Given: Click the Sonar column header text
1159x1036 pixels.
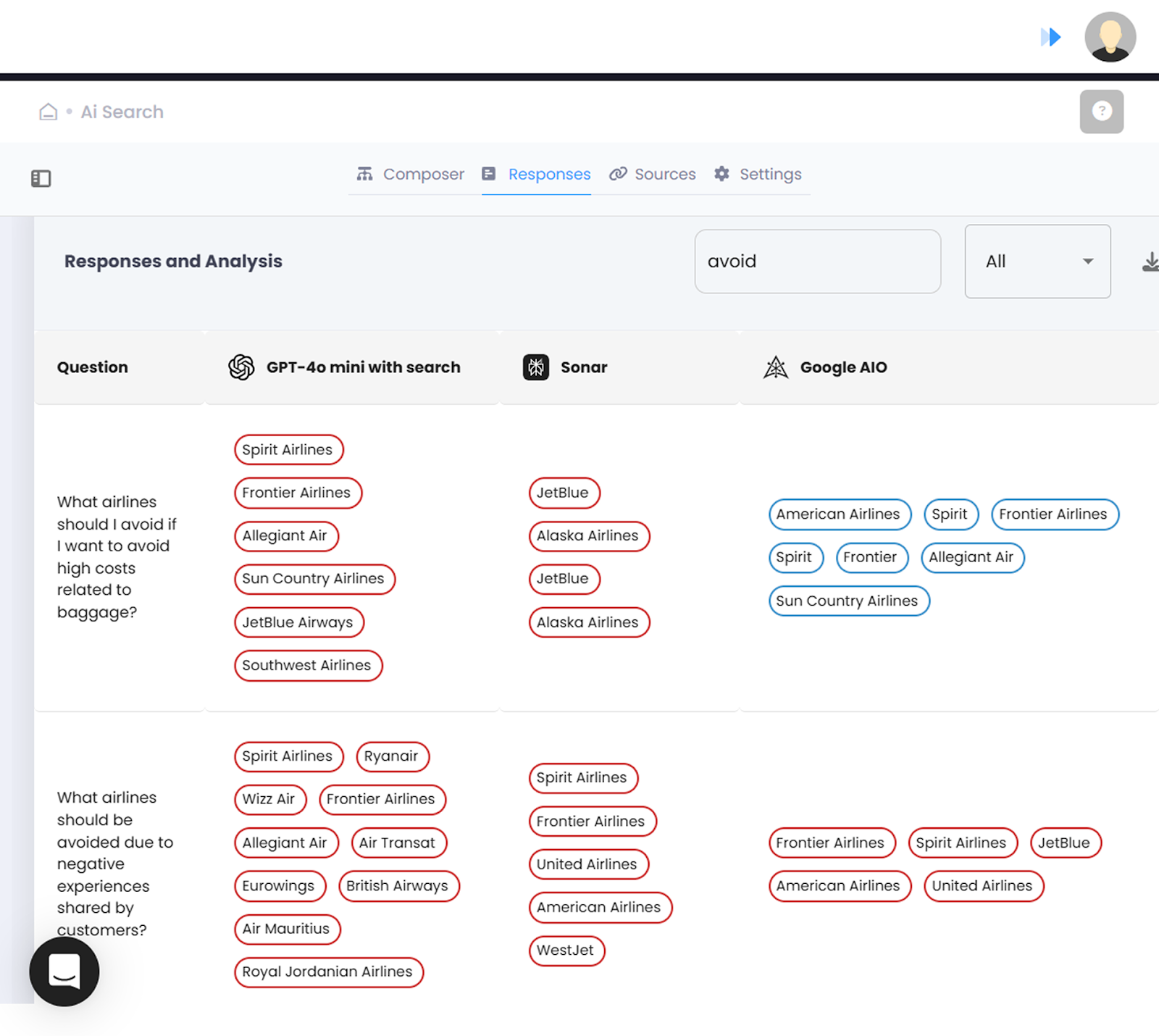Looking at the screenshot, I should [x=584, y=367].
